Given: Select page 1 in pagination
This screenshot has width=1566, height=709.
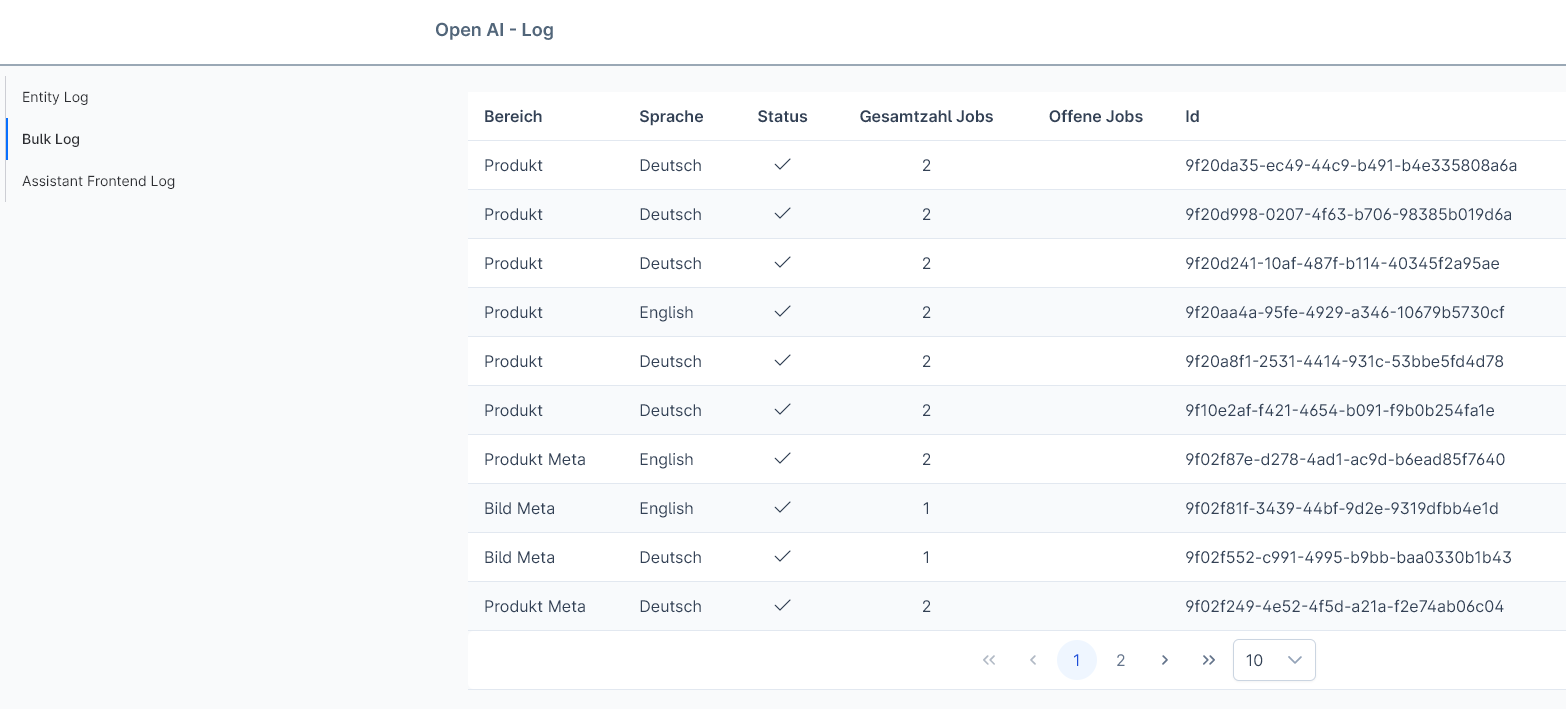Looking at the screenshot, I should (x=1077, y=660).
